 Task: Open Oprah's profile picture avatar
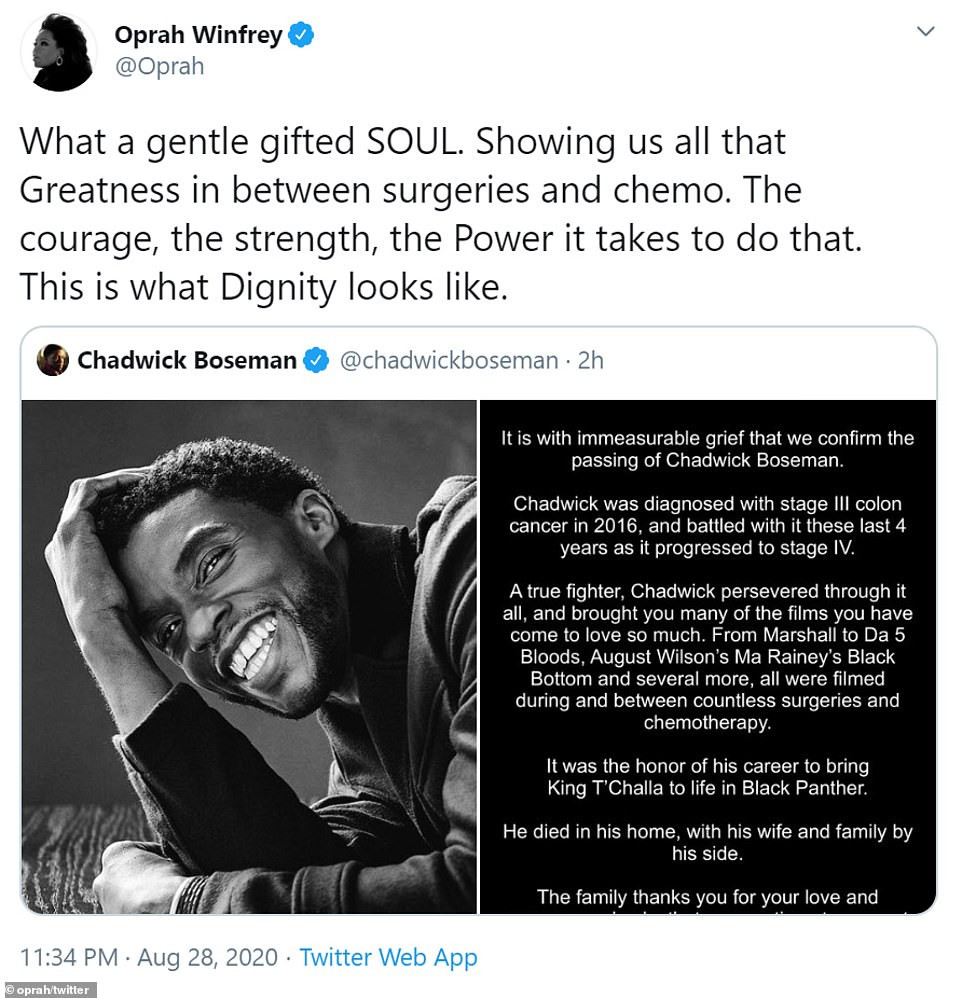pyautogui.click(x=58, y=53)
